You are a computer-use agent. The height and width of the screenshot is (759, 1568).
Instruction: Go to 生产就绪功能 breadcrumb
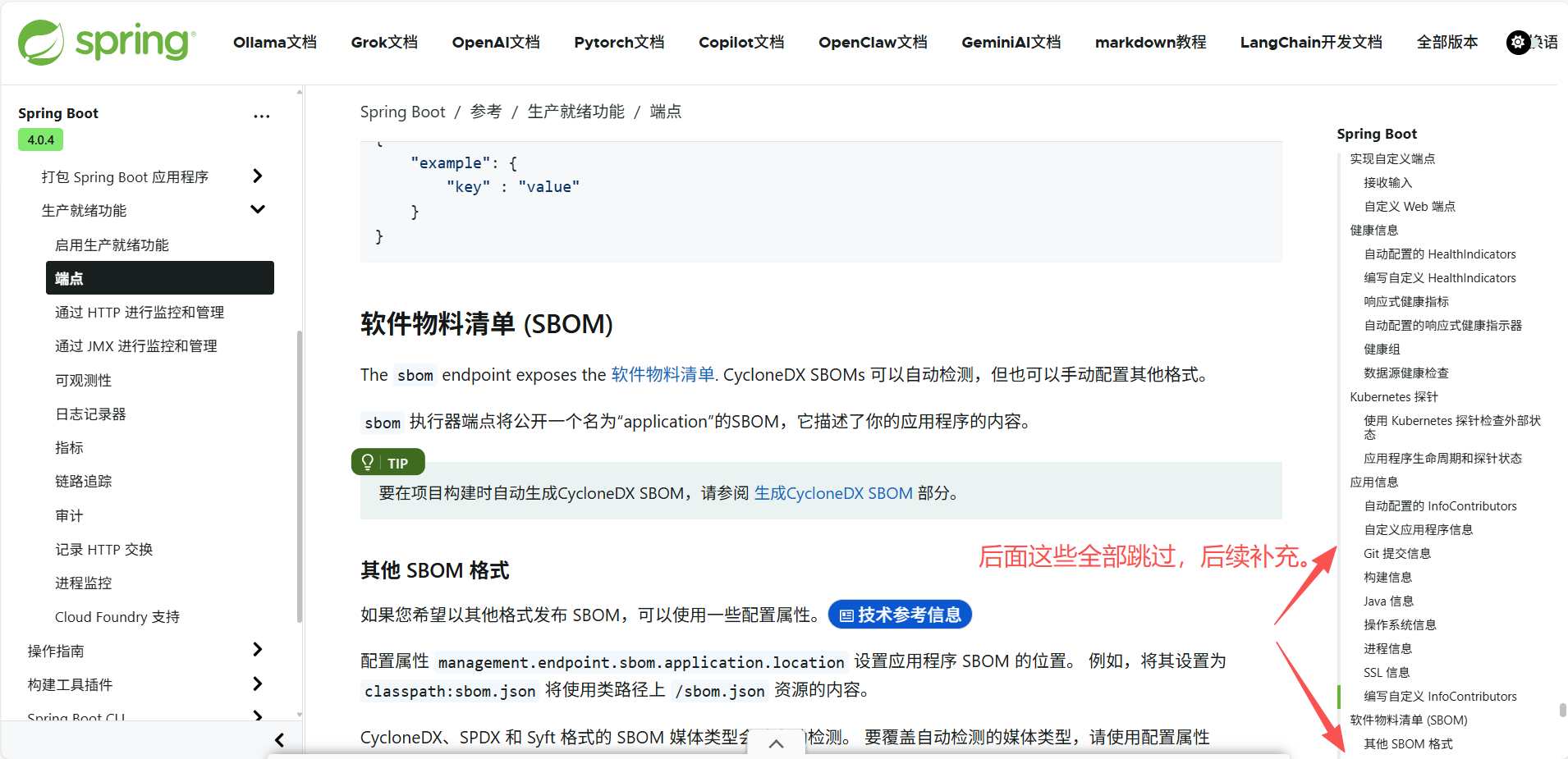click(575, 112)
